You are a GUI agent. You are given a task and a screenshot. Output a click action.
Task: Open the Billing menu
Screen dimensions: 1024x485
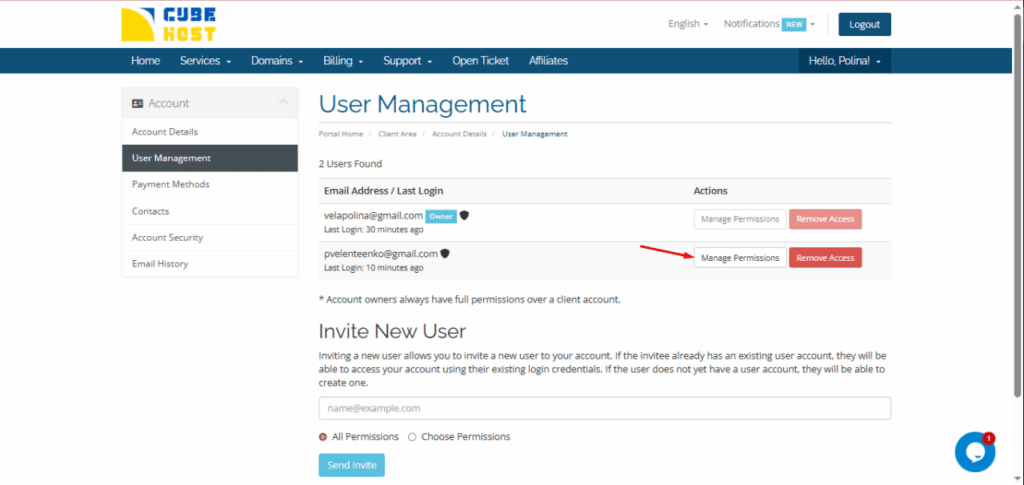pos(343,61)
